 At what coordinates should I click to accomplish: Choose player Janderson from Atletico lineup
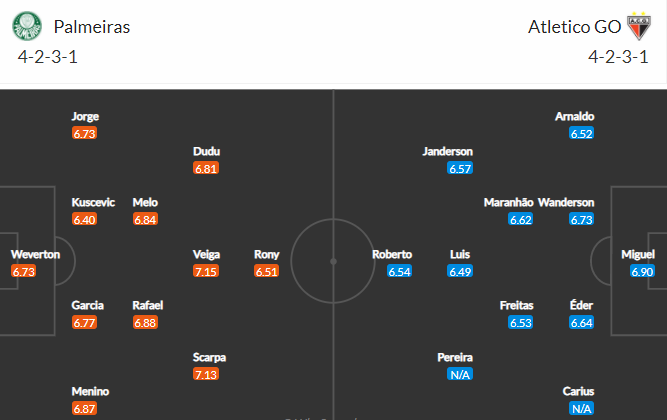click(x=448, y=151)
